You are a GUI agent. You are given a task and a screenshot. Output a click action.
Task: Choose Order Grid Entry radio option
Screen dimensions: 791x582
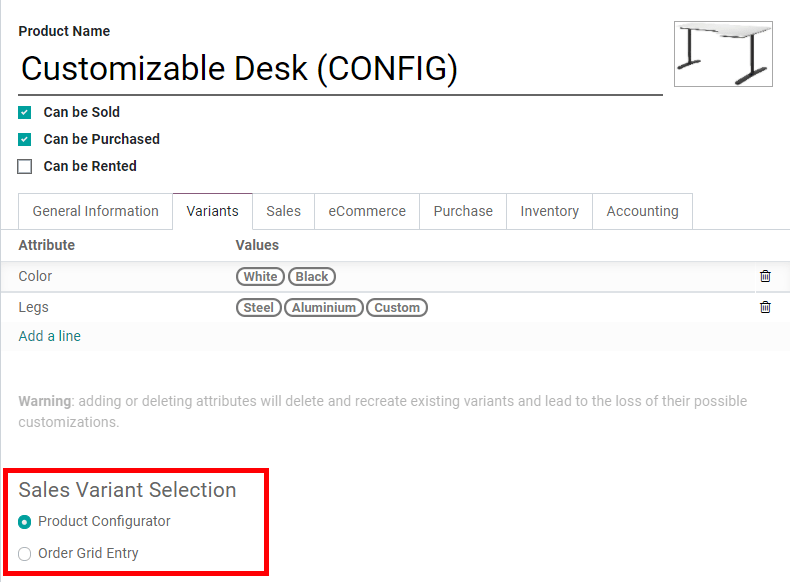click(25, 554)
